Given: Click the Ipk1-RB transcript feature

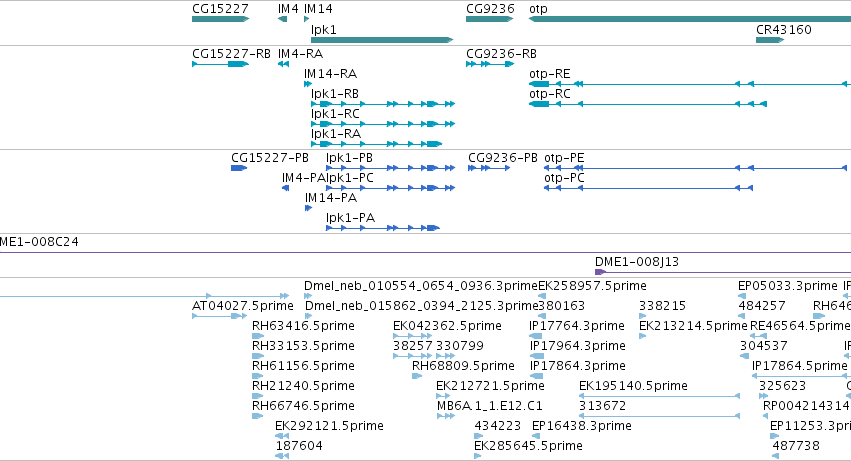Looking at the screenshot, I should [x=383, y=104].
